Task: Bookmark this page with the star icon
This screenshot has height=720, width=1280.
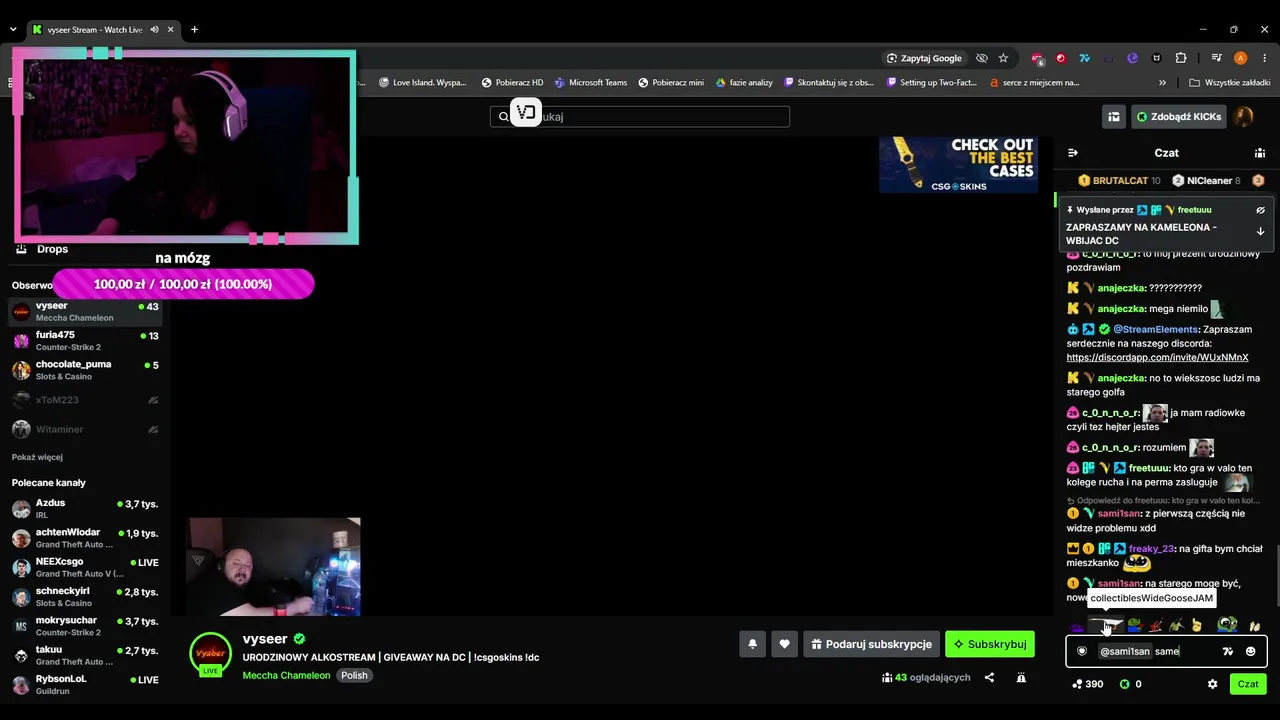Action: tap(1003, 58)
